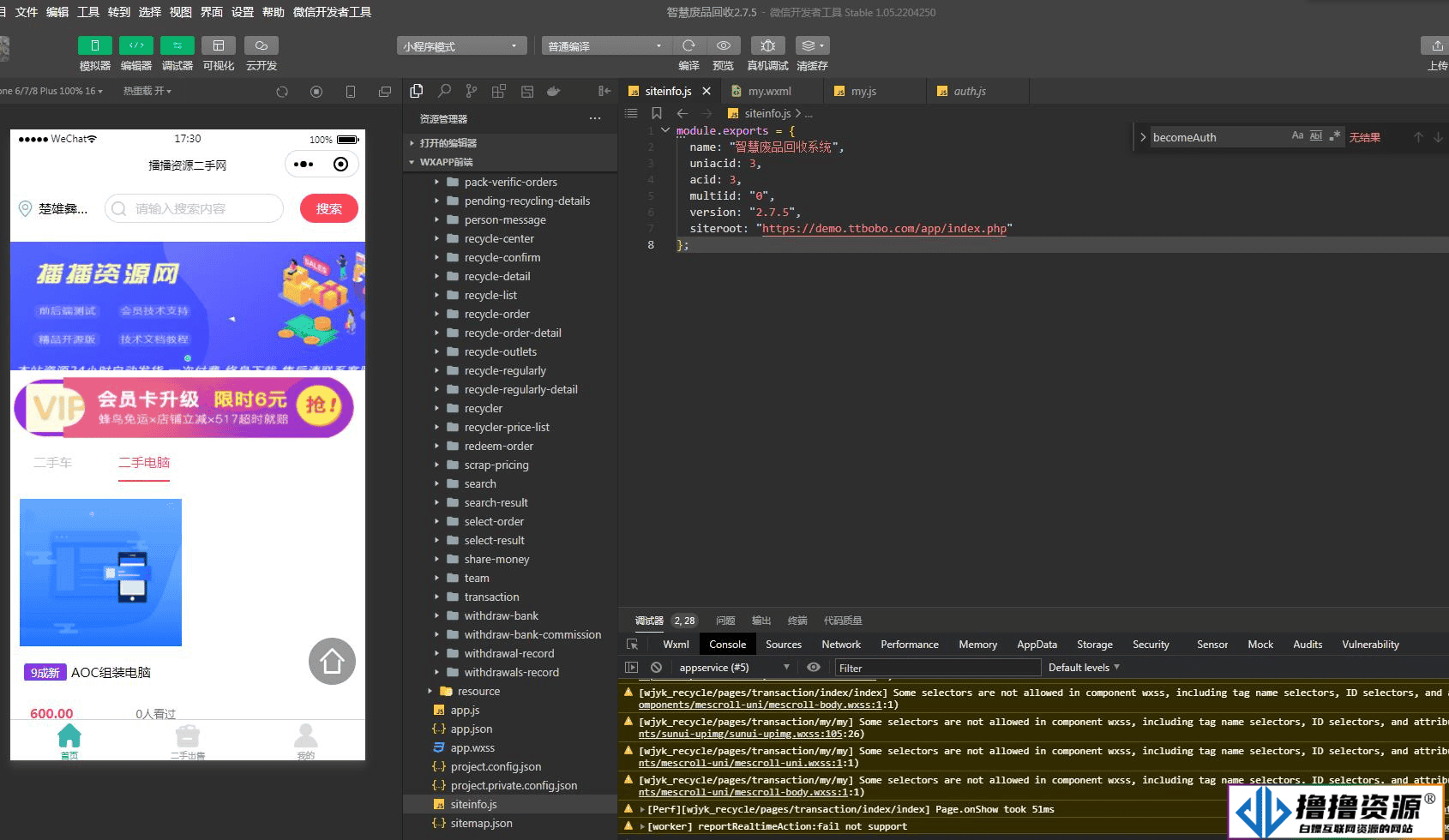This screenshot has width=1449, height=840.
Task: Click the 编译 compile refresh icon
Action: [x=688, y=45]
